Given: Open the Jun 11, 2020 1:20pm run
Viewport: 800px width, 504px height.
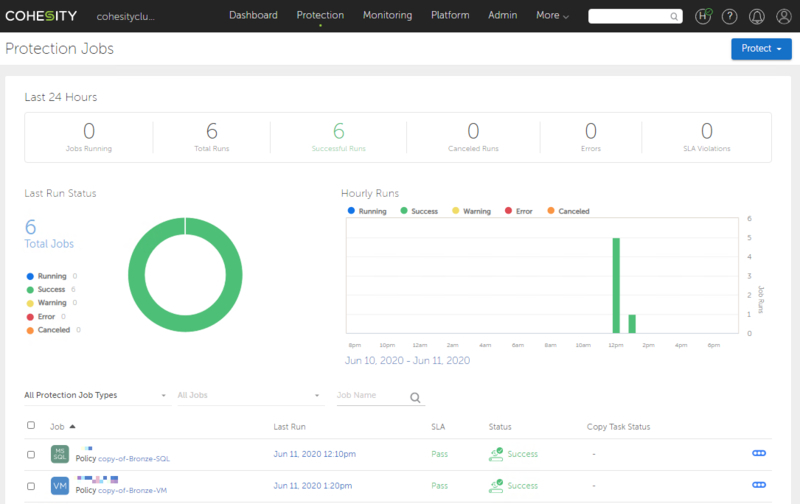Looking at the screenshot, I should pyautogui.click(x=312, y=486).
